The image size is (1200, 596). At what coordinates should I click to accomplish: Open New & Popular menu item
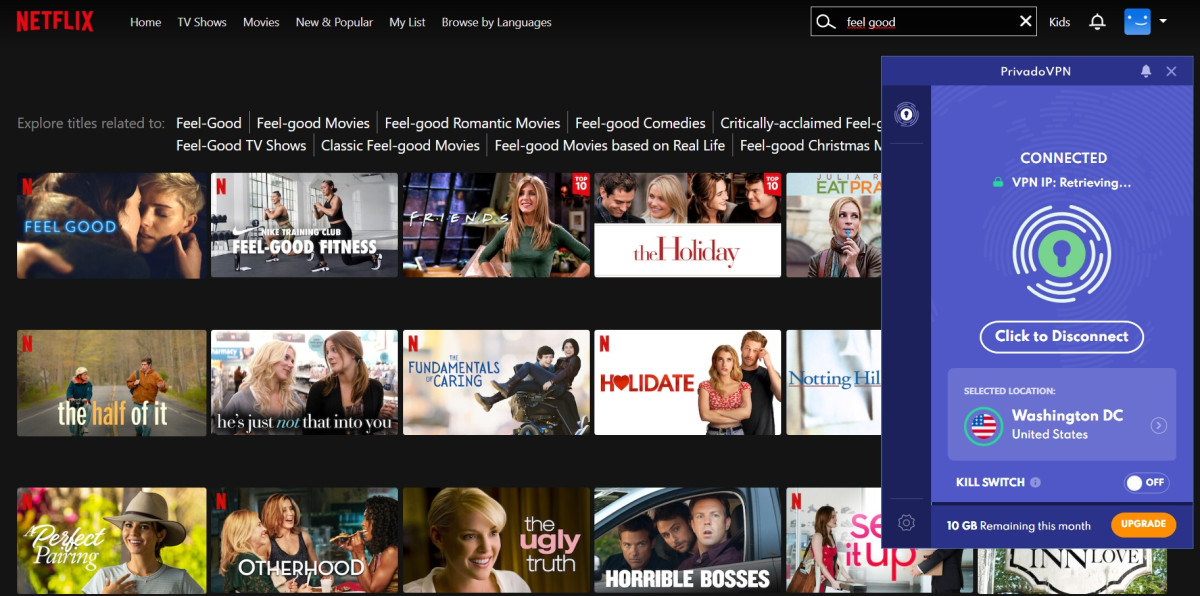334,22
